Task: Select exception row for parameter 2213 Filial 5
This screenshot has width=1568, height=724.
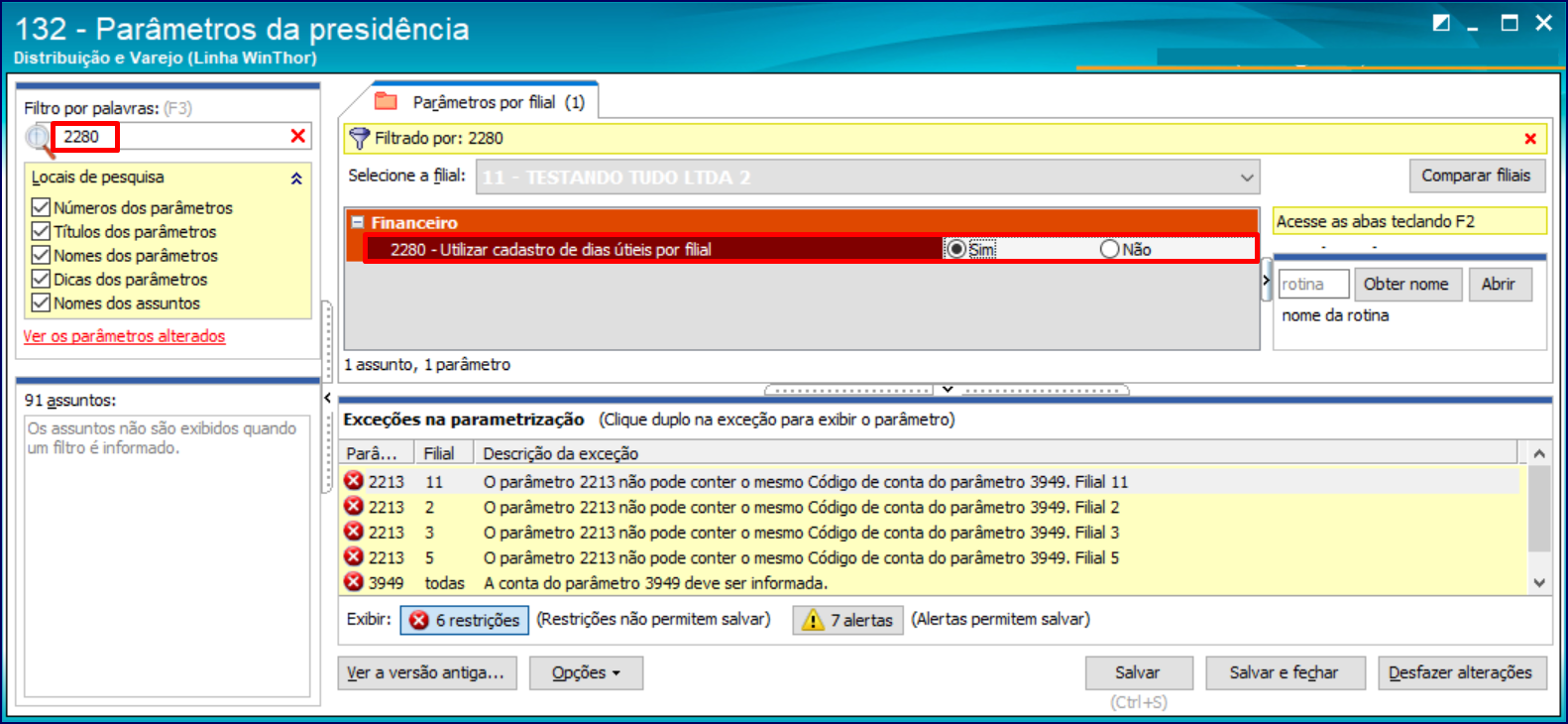Action: 929,557
